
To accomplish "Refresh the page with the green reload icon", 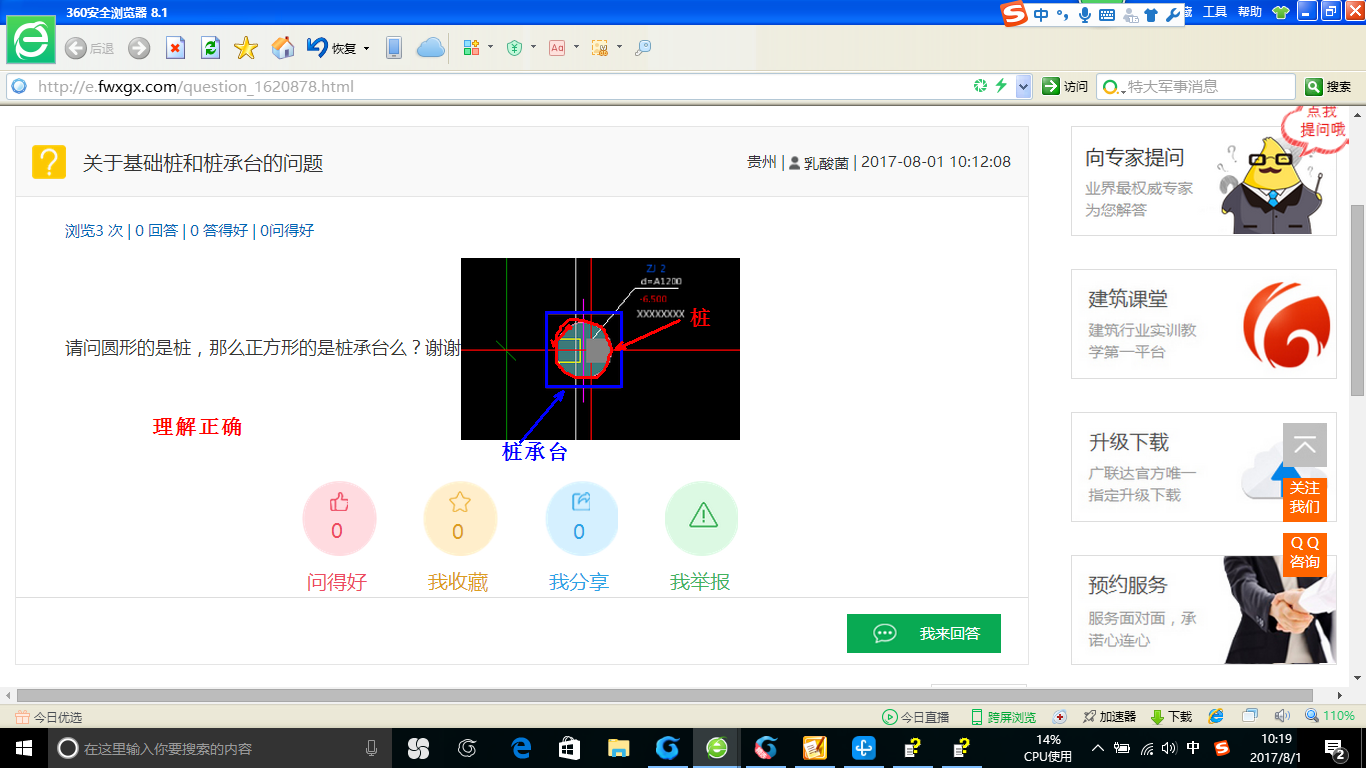I will pyautogui.click(x=210, y=48).
